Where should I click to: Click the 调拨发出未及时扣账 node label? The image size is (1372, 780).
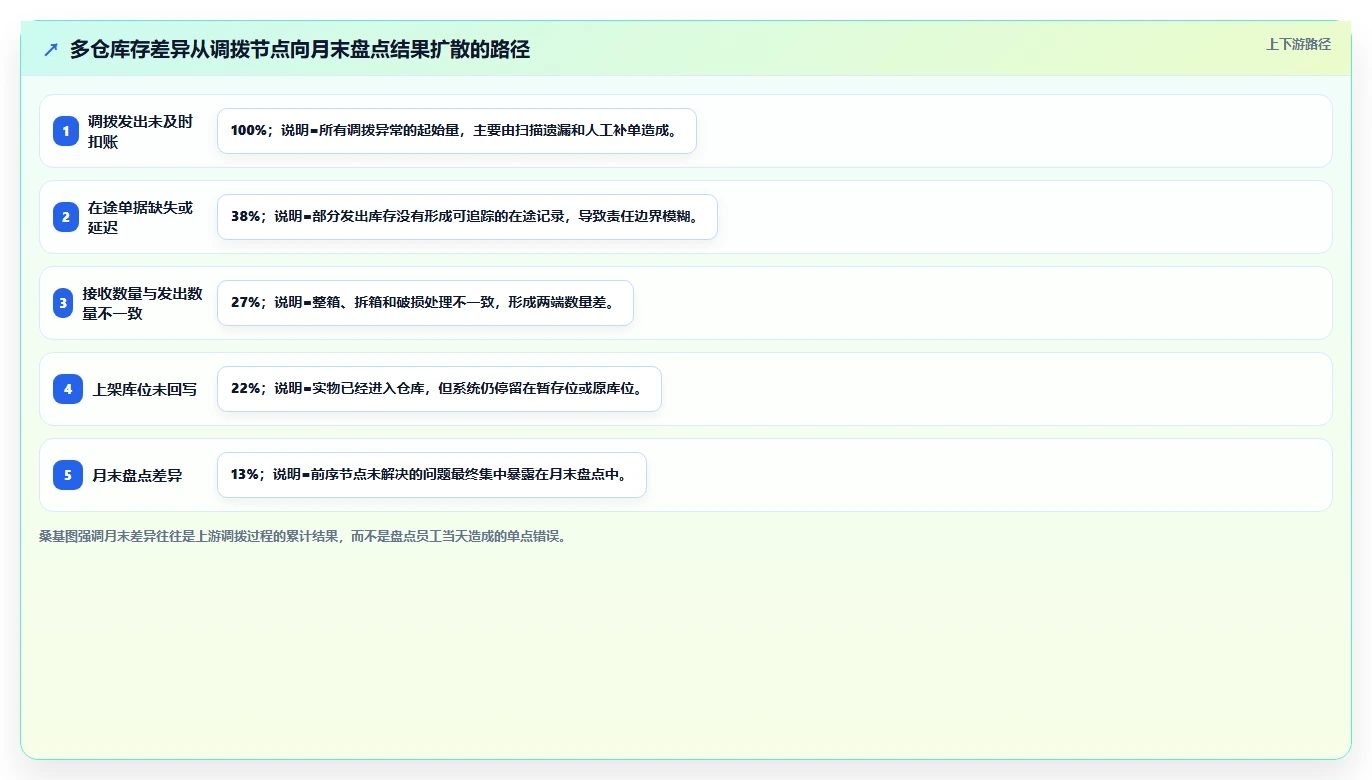141,131
